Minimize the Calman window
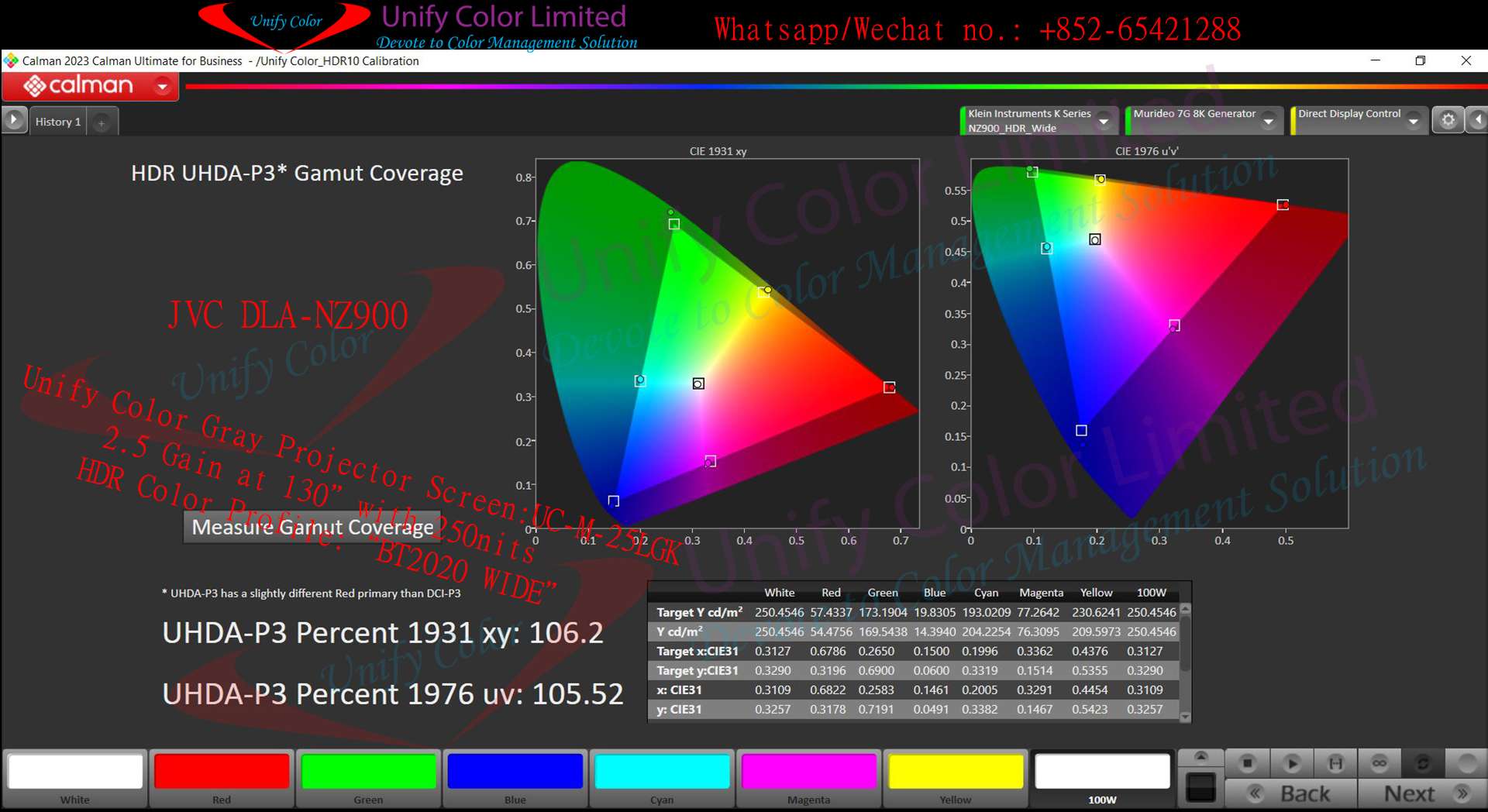This screenshot has width=1488, height=812. point(1376,60)
